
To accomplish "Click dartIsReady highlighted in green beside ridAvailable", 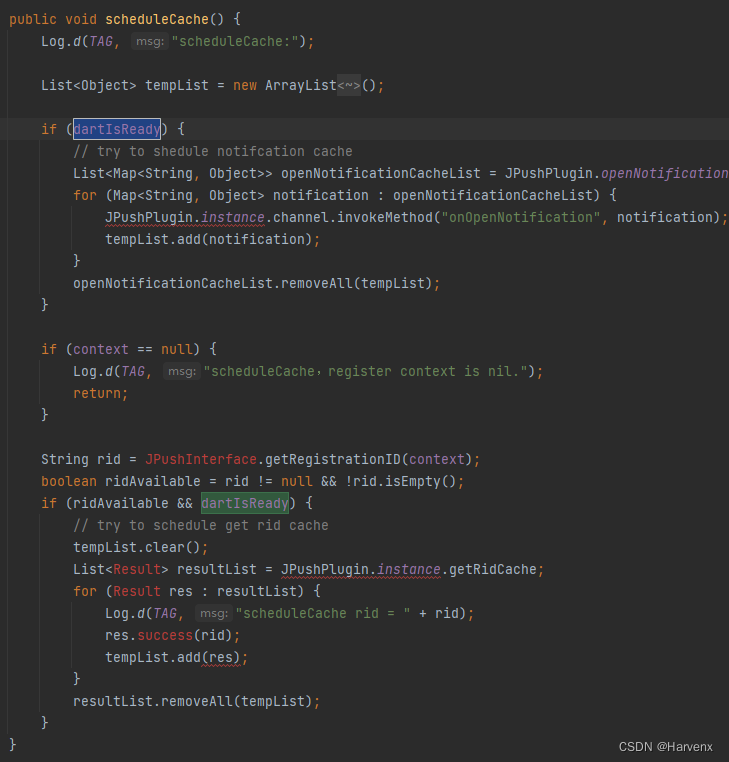I will click(245, 503).
